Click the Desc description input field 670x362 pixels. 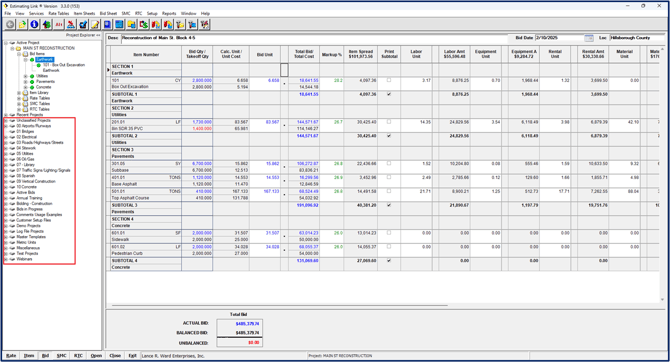point(314,38)
